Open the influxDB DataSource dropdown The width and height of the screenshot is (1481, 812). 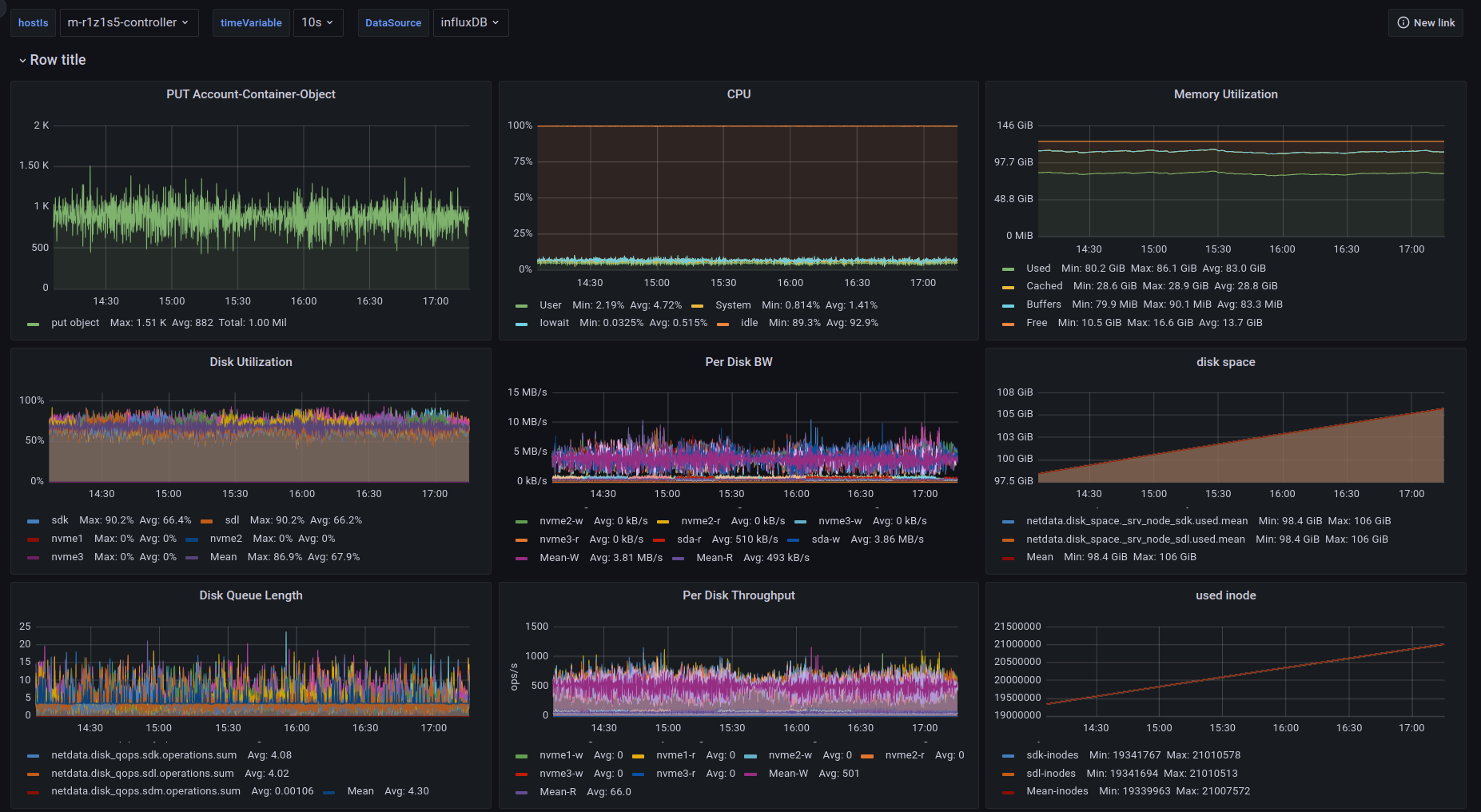coord(470,22)
